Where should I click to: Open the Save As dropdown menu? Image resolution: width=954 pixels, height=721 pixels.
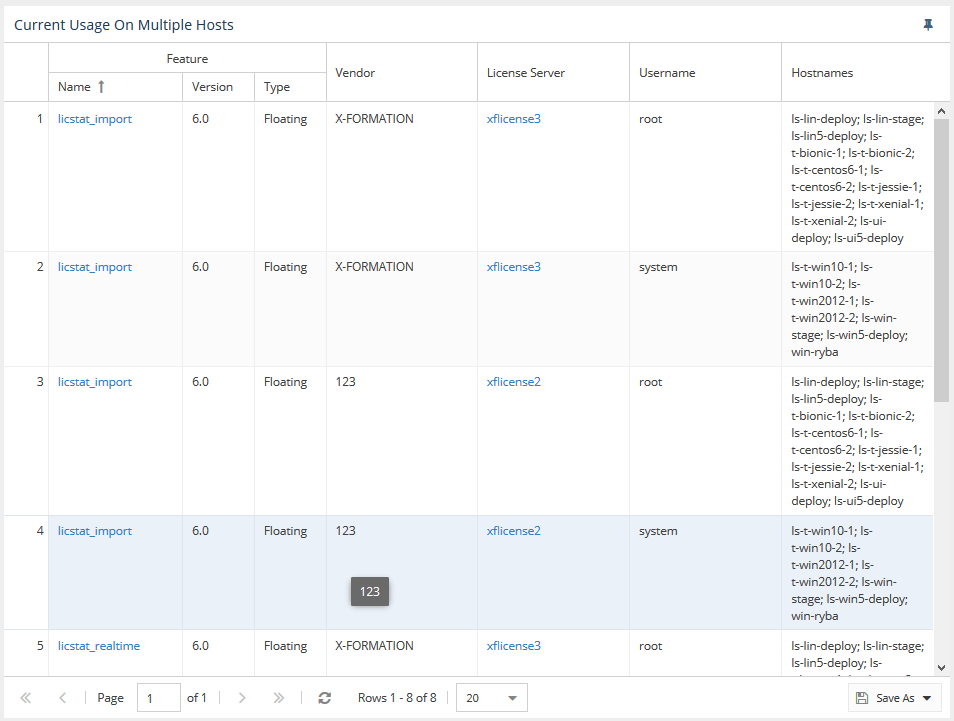coord(894,698)
